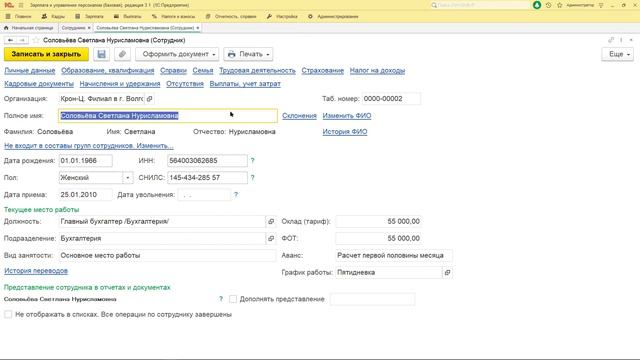The height and width of the screenshot is (360, 640).
Task: Close the Сотрудники tab
Action: tap(89, 28)
